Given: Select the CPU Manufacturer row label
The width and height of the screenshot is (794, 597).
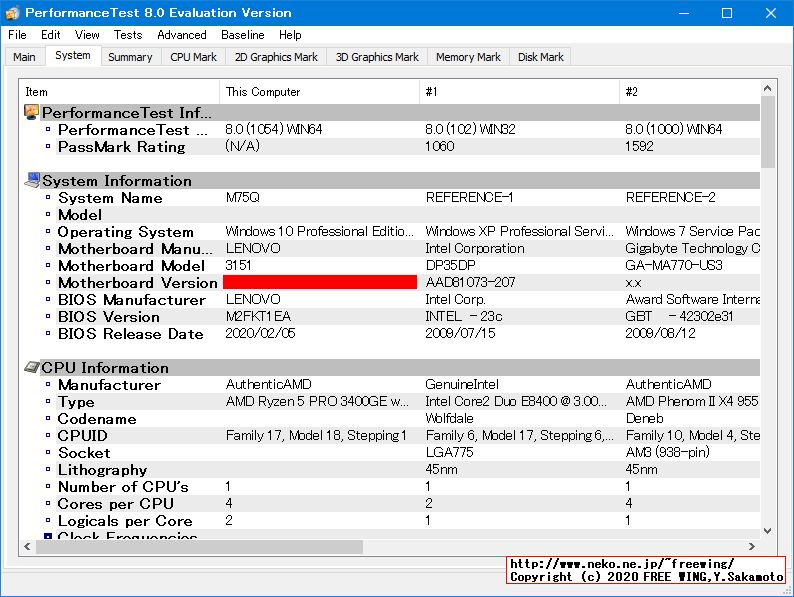Looking at the screenshot, I should 109,385.
